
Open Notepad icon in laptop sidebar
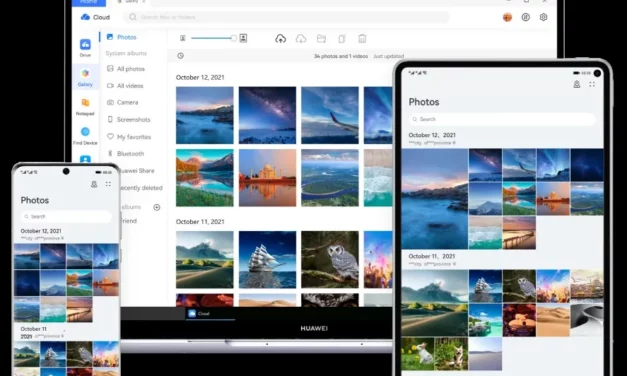click(x=85, y=106)
